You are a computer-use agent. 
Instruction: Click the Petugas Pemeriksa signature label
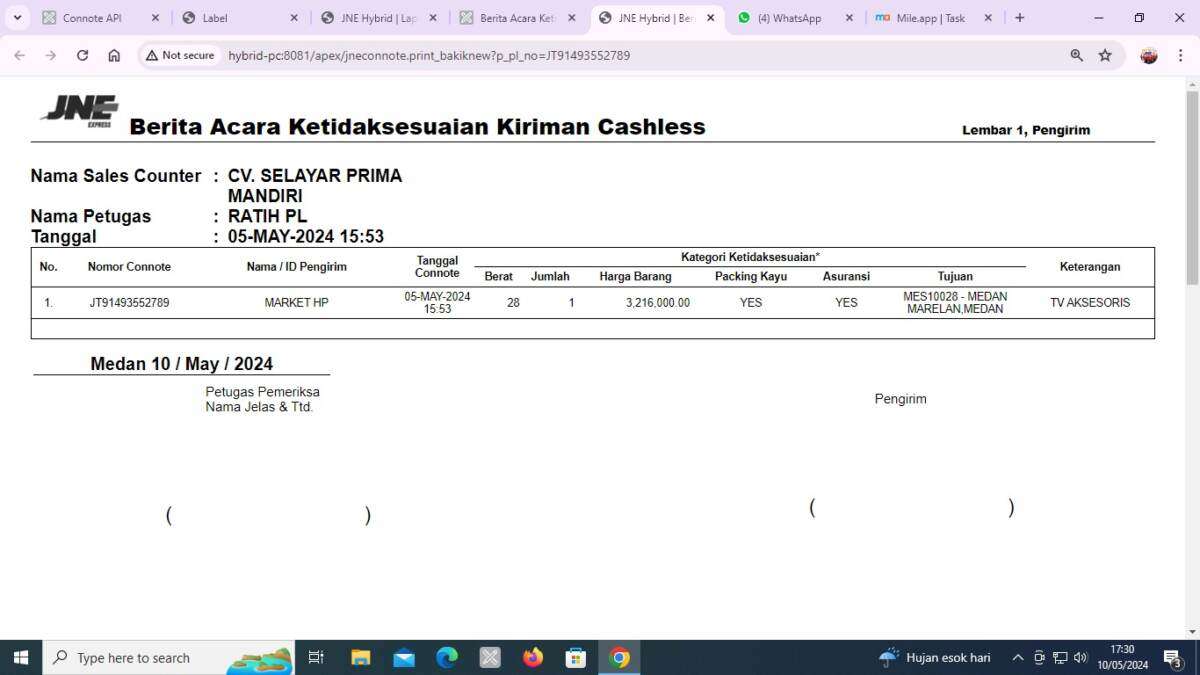(262, 392)
